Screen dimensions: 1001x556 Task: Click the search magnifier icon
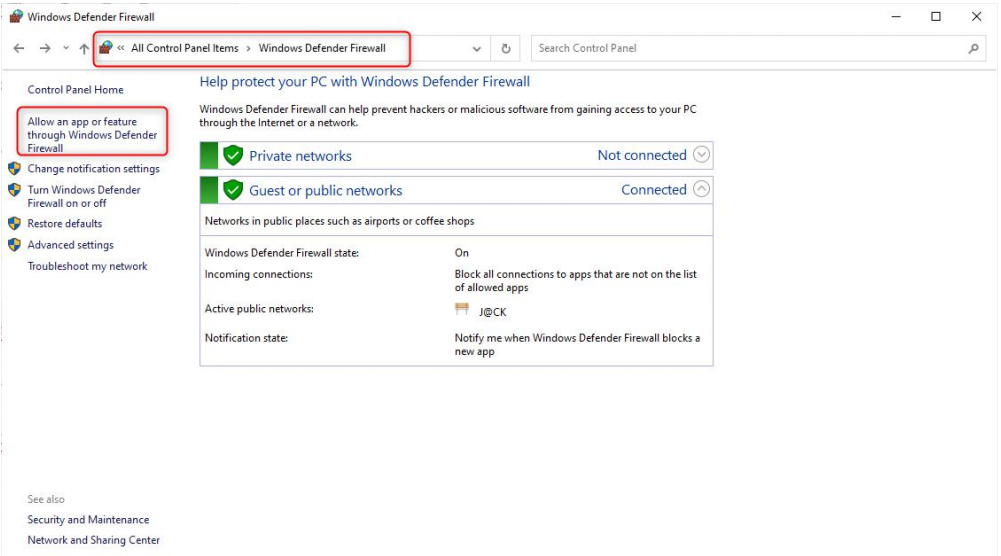click(x=973, y=48)
